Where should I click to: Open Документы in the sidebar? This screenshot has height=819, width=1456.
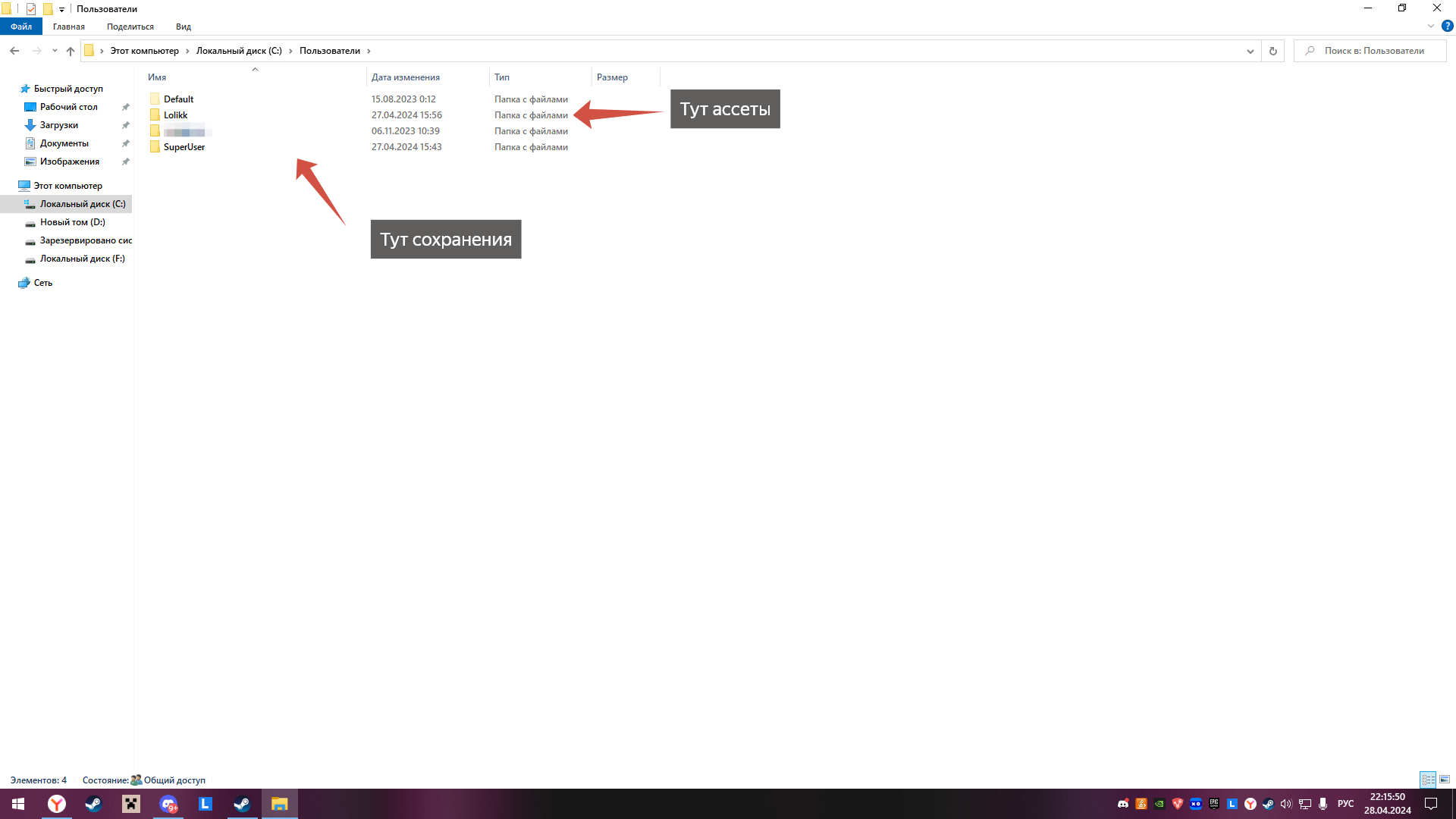[x=64, y=143]
